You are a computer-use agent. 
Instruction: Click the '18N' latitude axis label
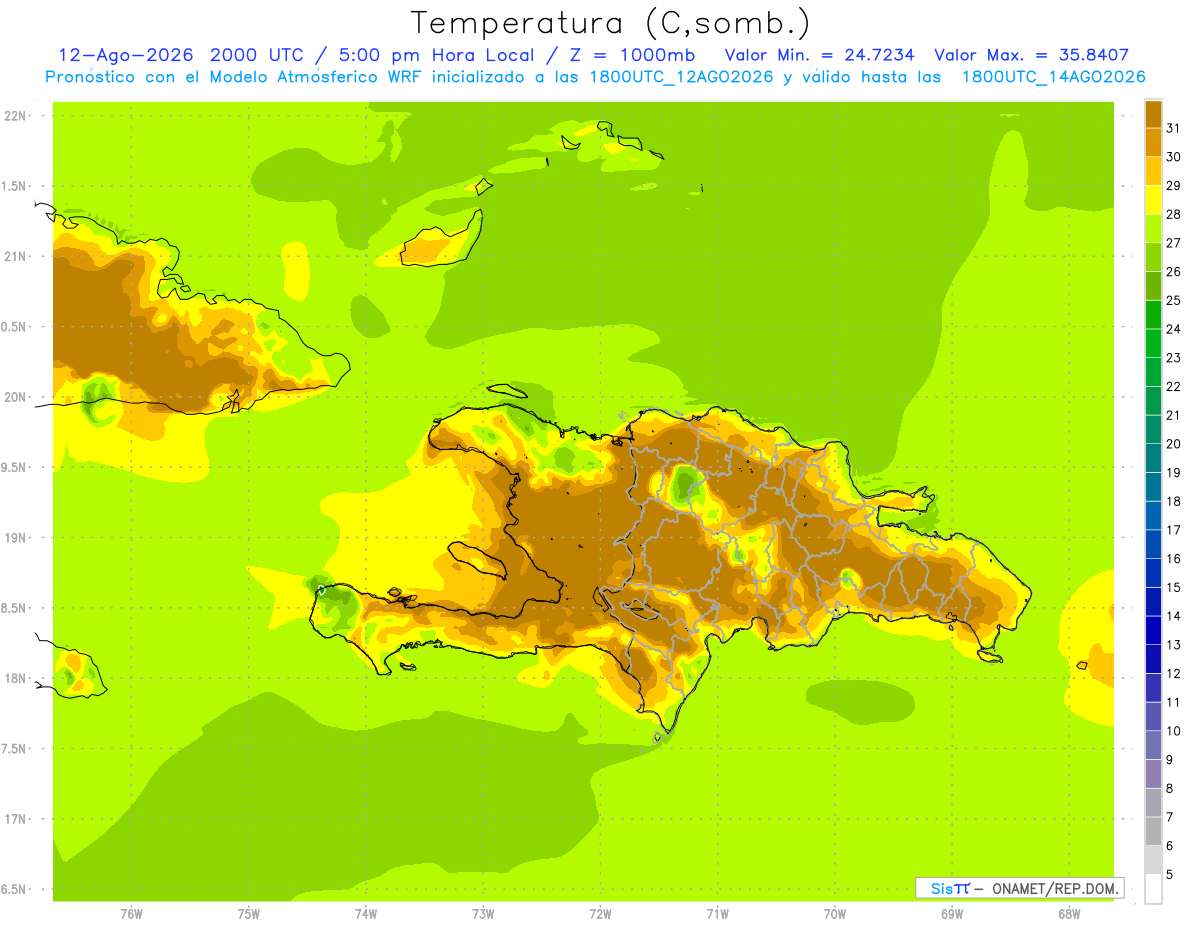tap(15, 678)
